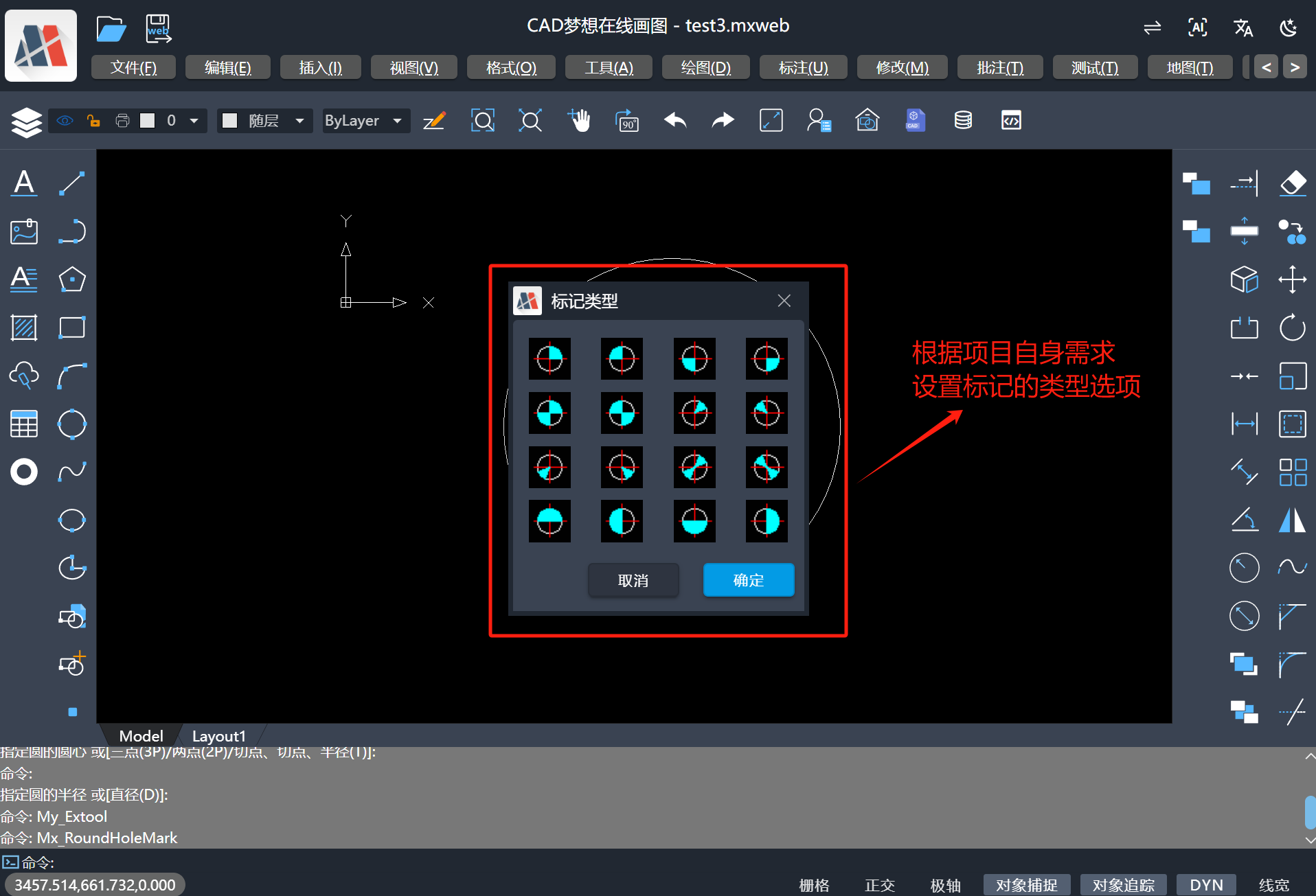Disable 对象捕捉 object snap
1316x896 pixels.
(1026, 885)
